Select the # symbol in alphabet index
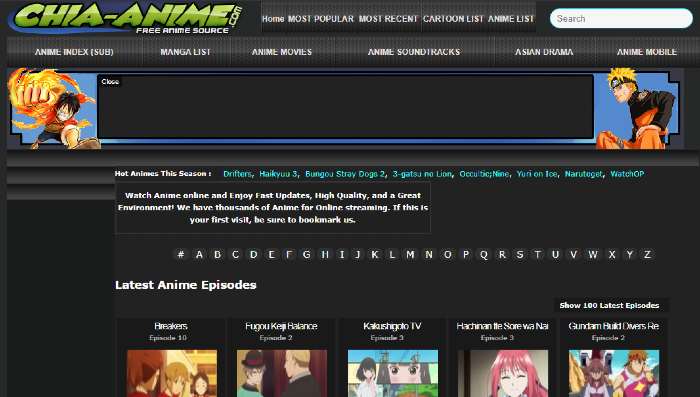 [x=181, y=255]
